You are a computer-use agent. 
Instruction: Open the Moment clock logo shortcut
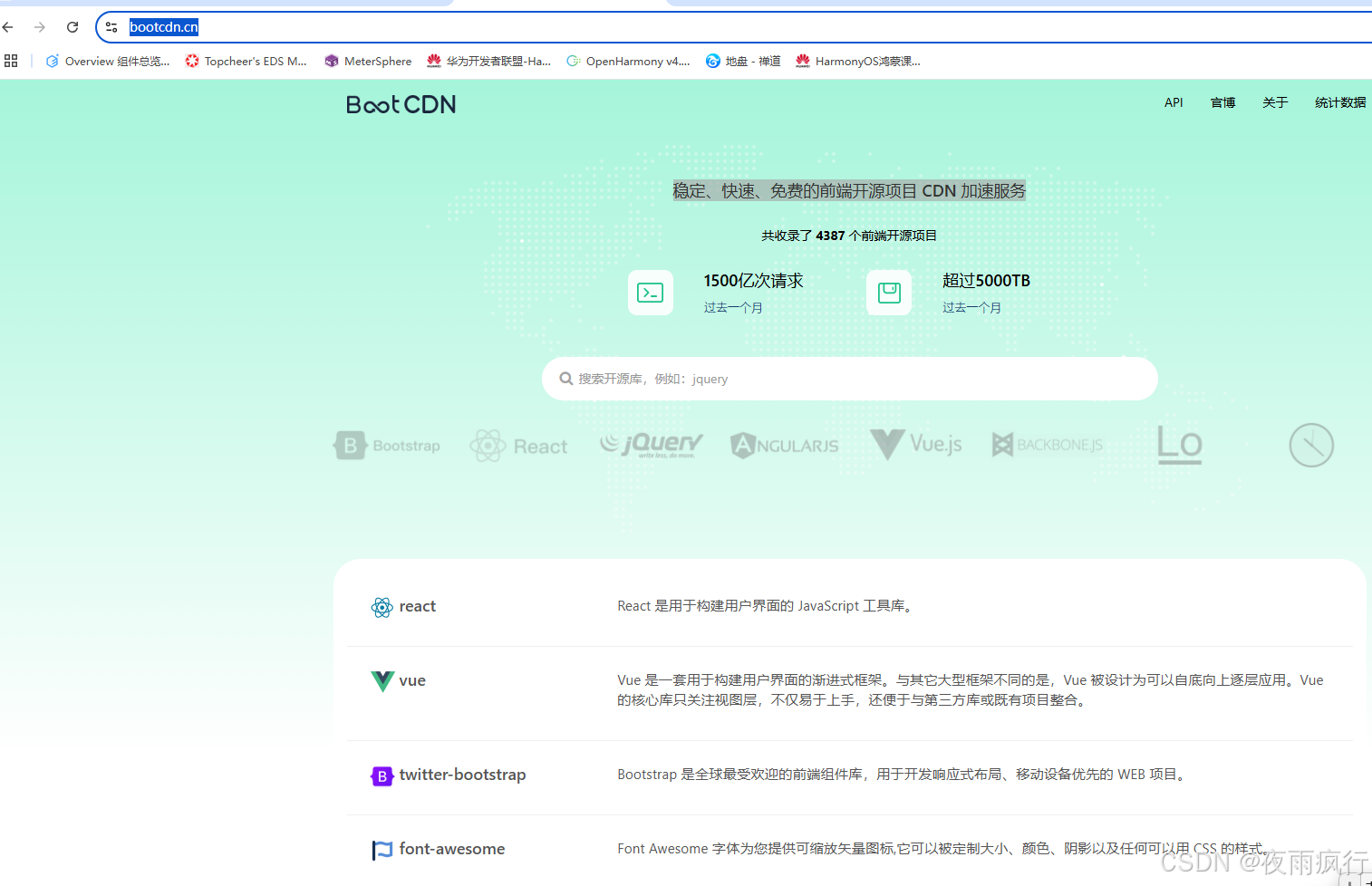[1311, 445]
